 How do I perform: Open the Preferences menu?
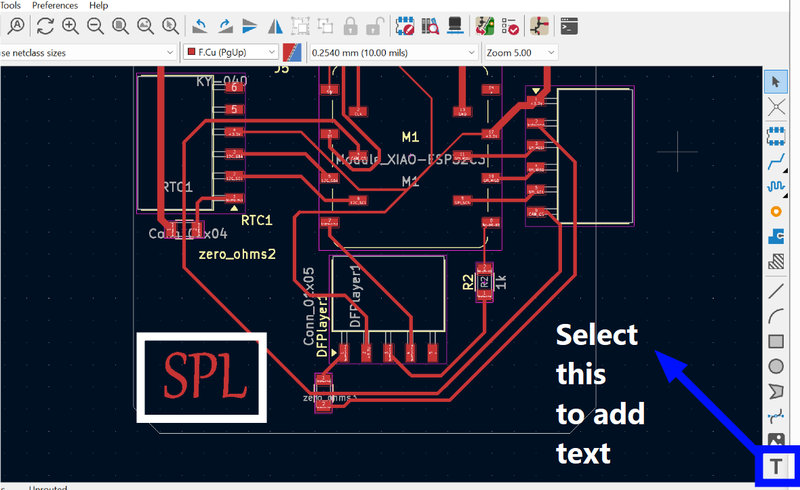pos(55,5)
